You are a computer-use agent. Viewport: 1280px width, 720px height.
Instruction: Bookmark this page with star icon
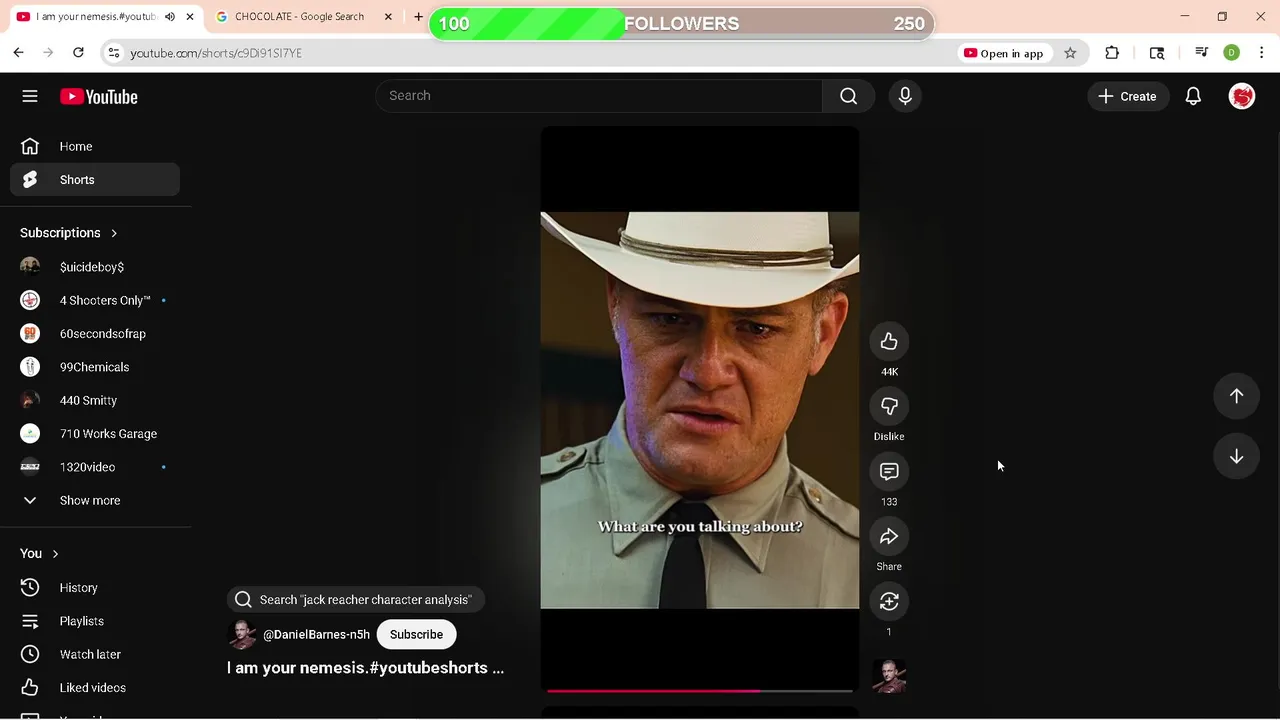pyautogui.click(x=1070, y=53)
